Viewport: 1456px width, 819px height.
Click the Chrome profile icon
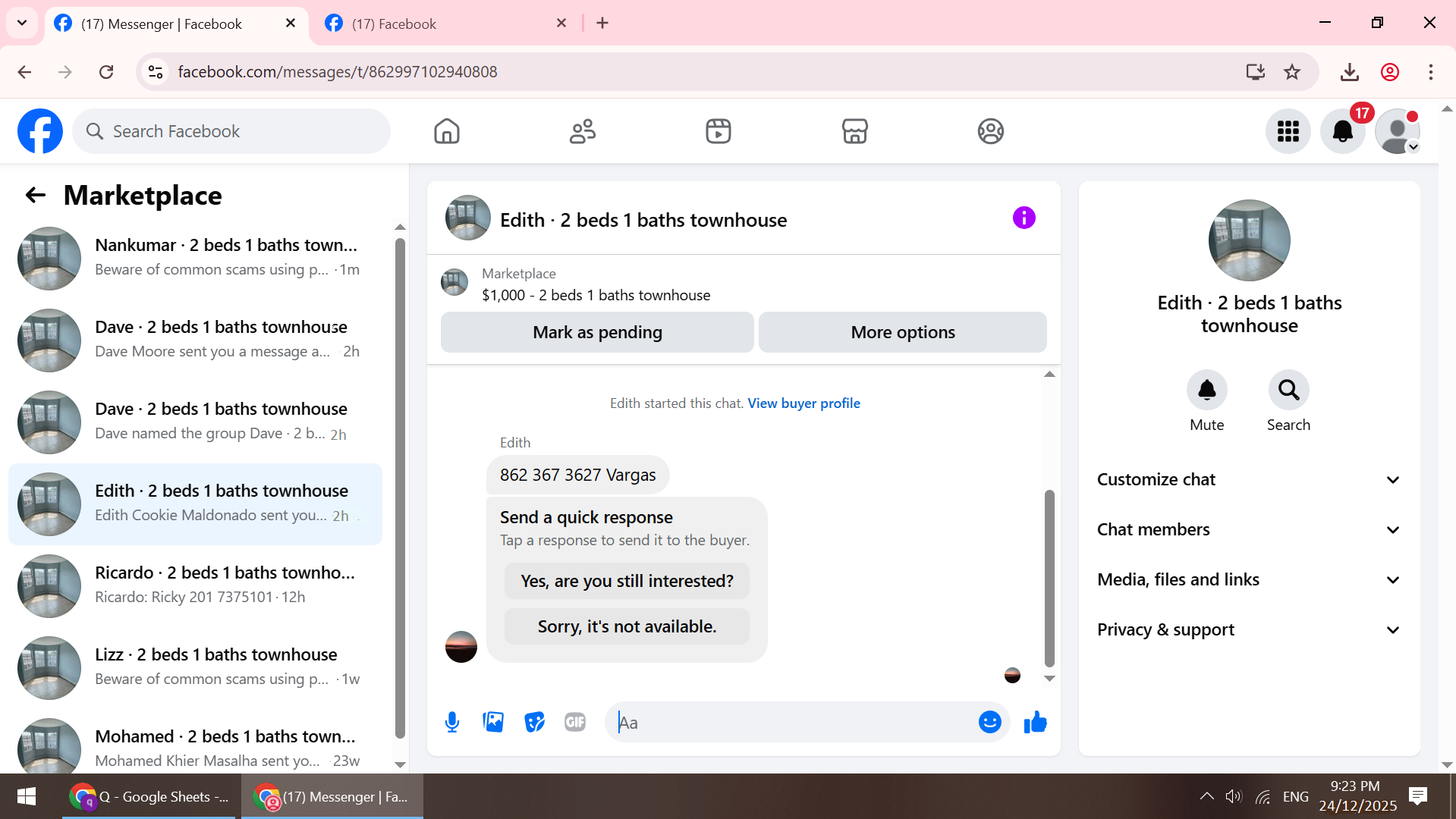pos(1390,72)
